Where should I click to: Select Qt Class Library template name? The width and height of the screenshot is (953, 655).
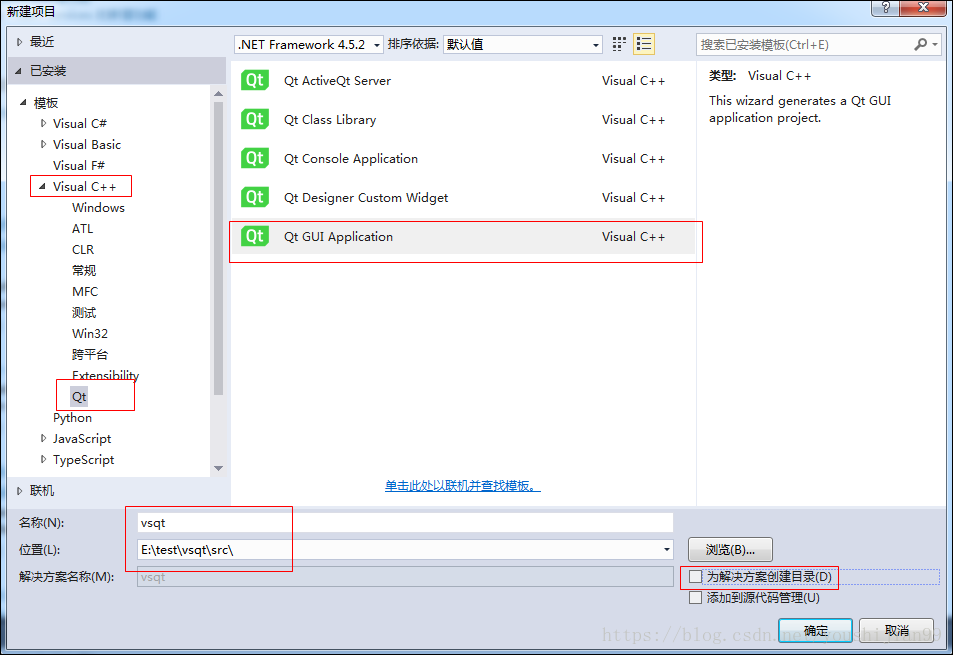tap(330, 119)
